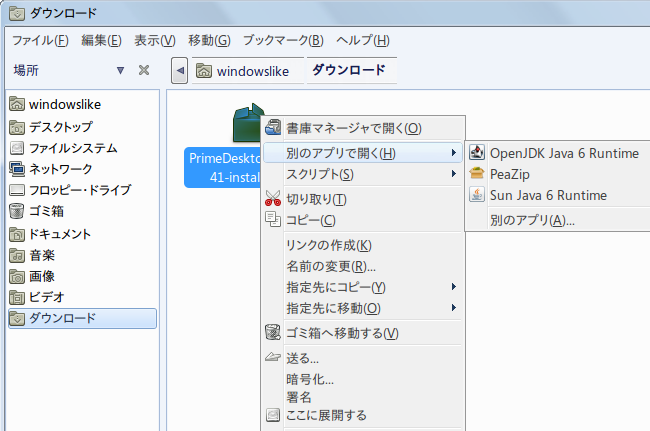Click the windowslike home folder icon in sidebar
The width and height of the screenshot is (650, 431).
[17, 104]
